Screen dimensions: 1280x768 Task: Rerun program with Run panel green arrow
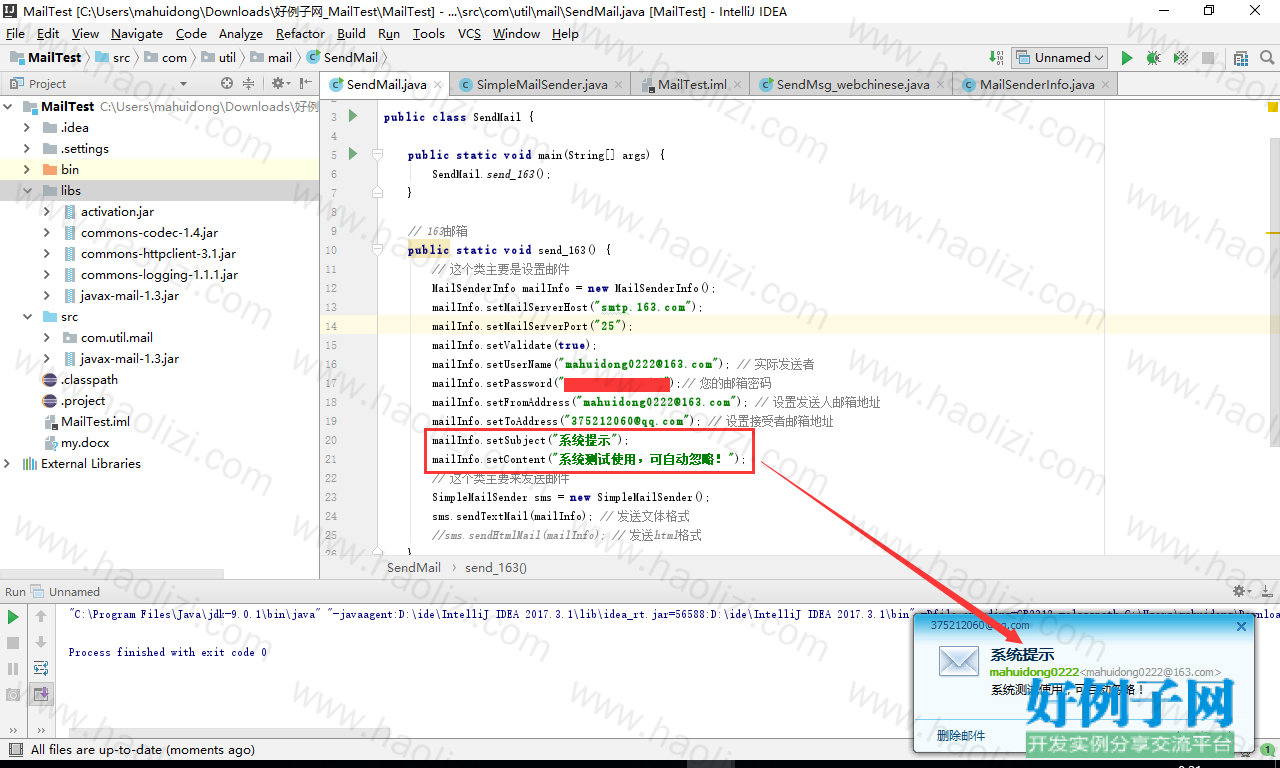coord(13,617)
